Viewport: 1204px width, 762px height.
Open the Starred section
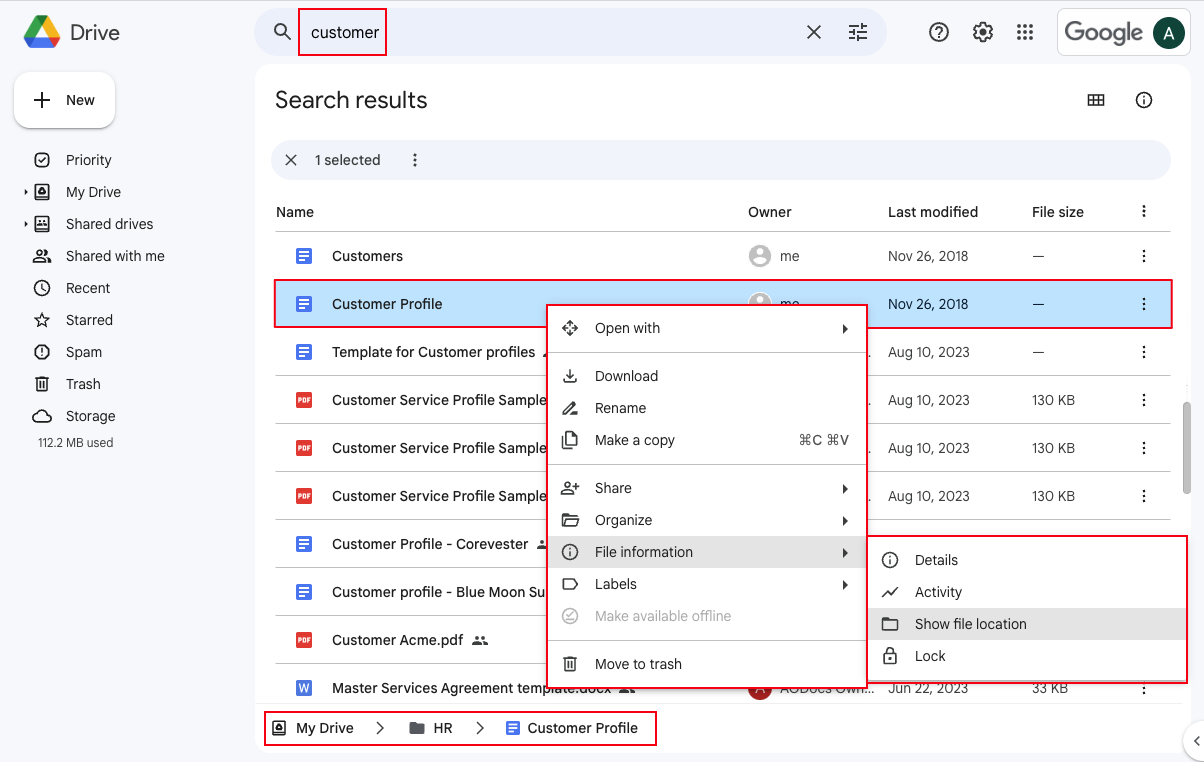point(89,320)
